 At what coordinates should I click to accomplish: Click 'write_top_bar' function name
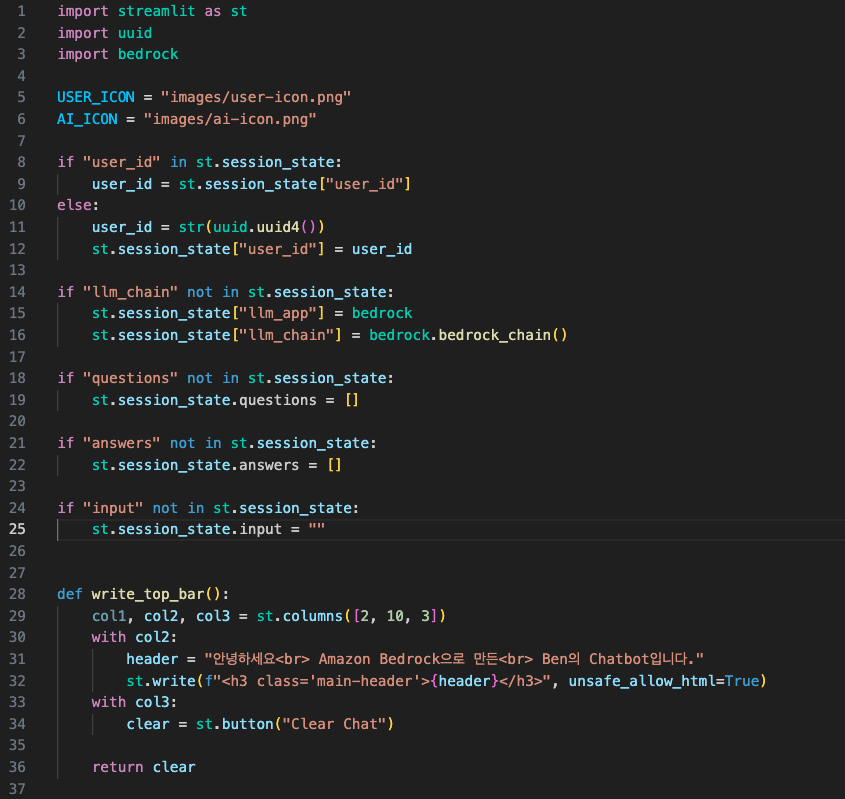pos(148,594)
